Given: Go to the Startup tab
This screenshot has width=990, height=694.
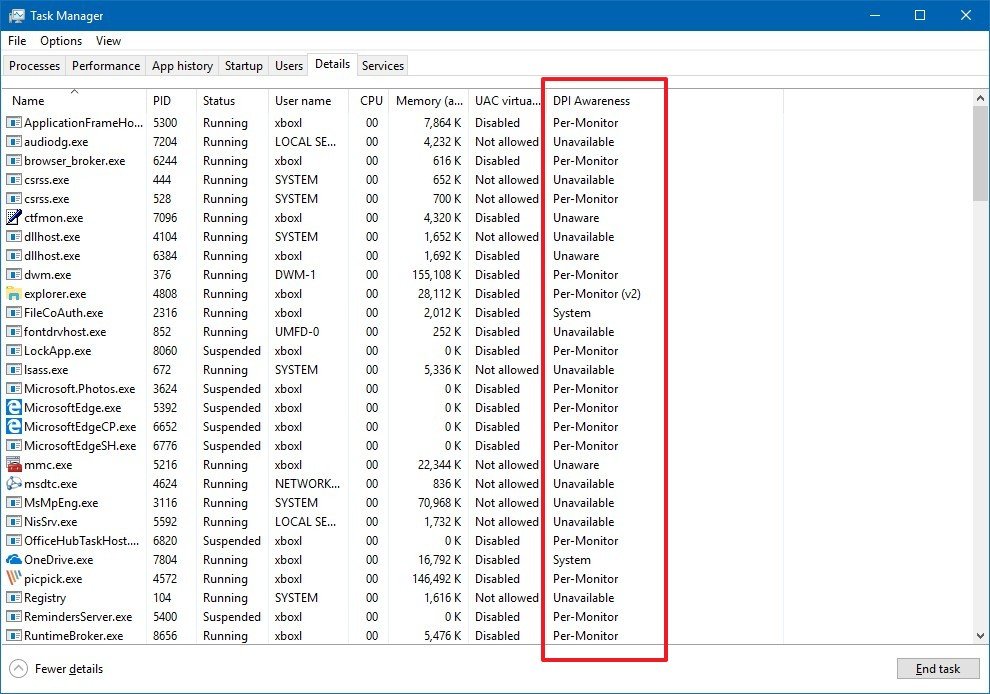Looking at the screenshot, I should (244, 66).
